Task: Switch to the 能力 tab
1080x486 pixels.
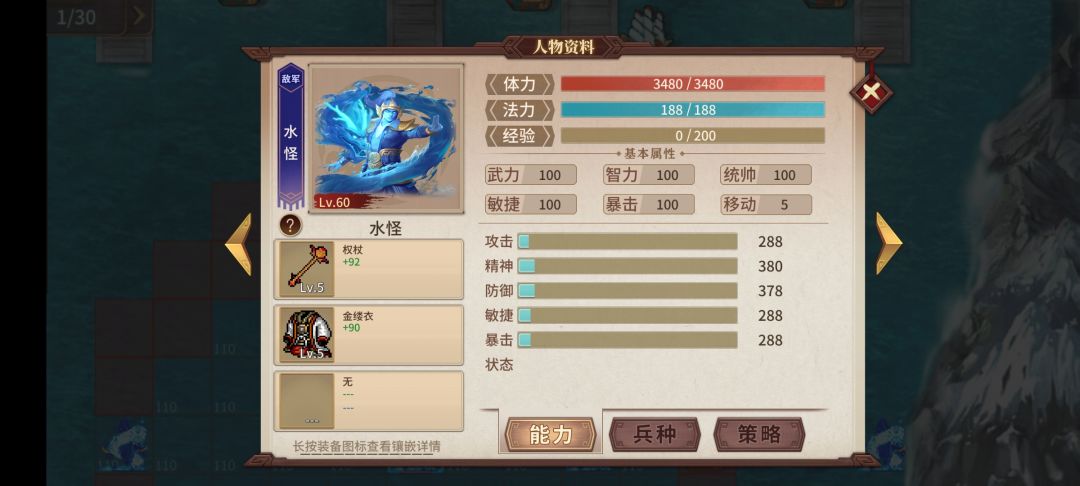Action: coord(550,434)
